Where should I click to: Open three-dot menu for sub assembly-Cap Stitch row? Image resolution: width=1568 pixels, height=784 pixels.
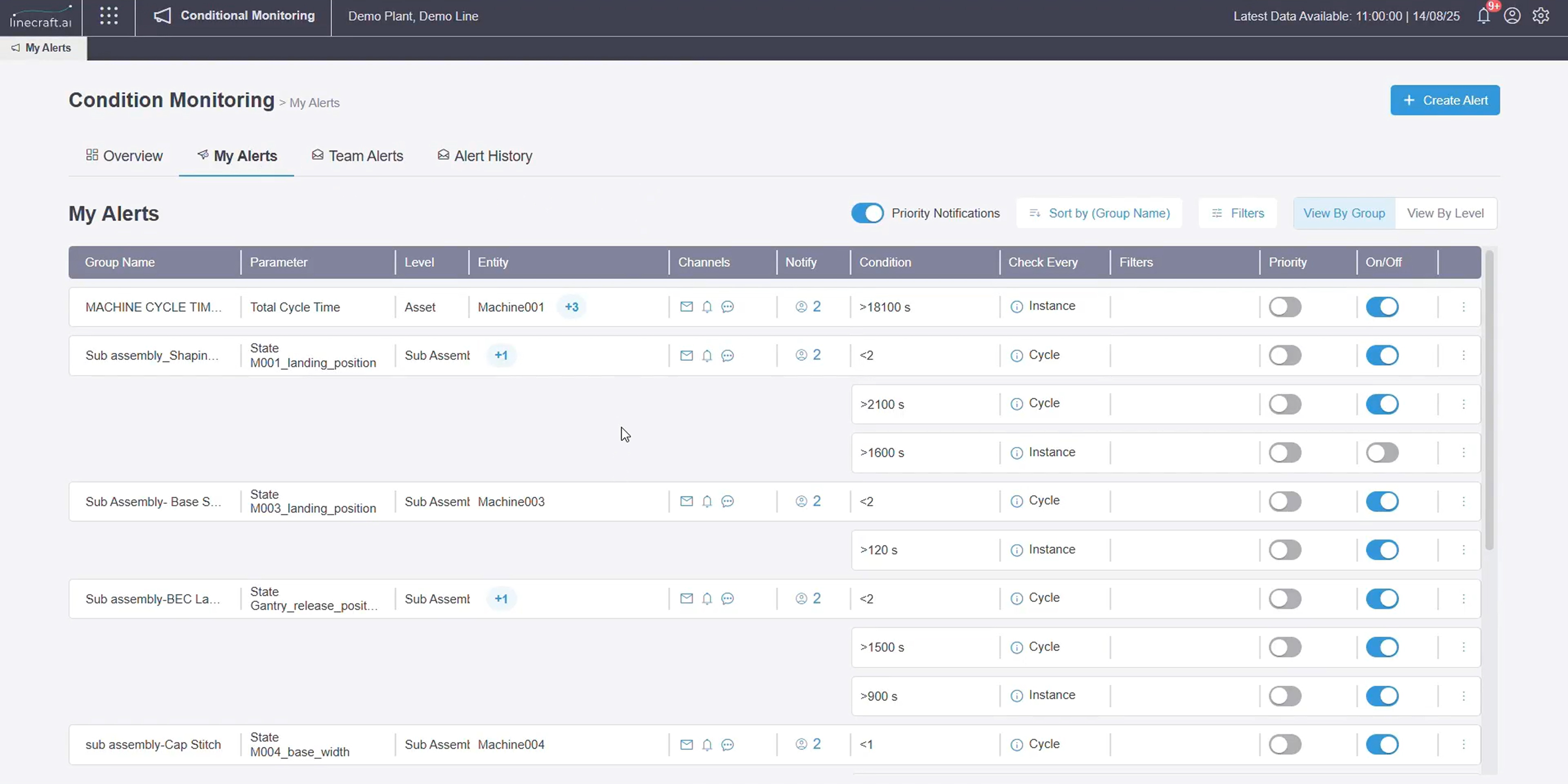point(1463,744)
